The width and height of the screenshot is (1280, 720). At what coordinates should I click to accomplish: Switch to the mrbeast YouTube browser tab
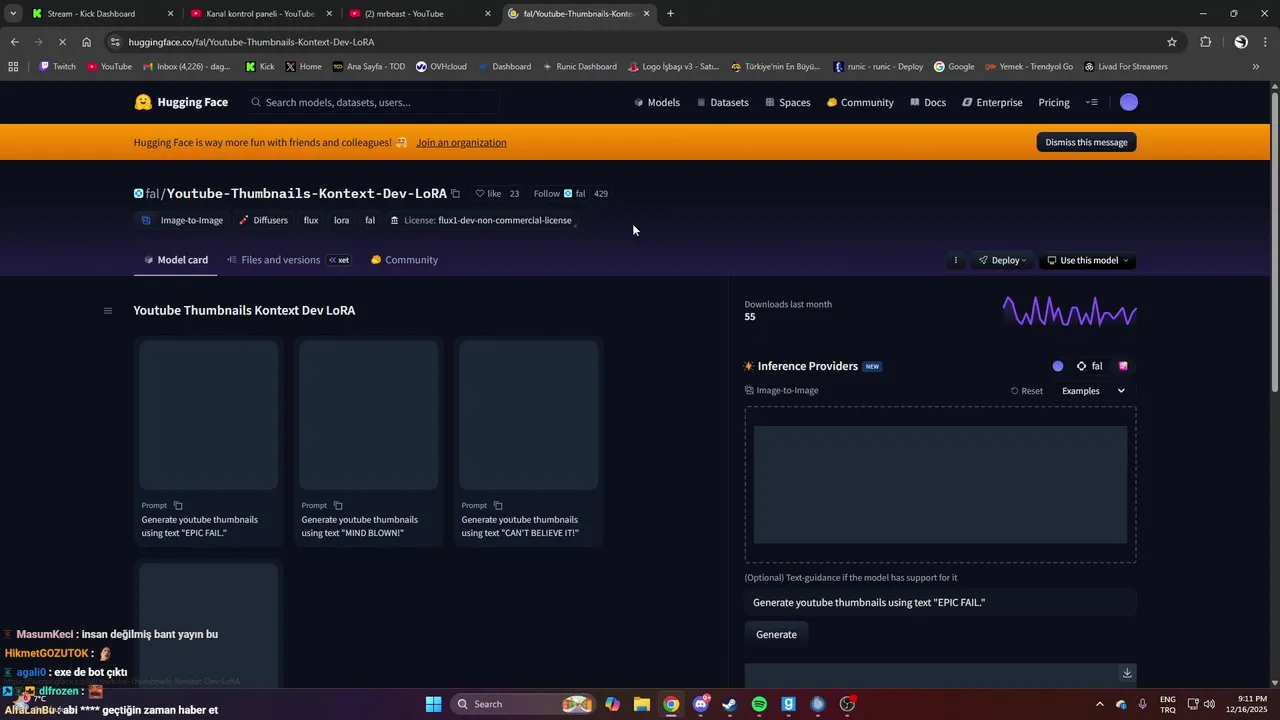coord(420,14)
